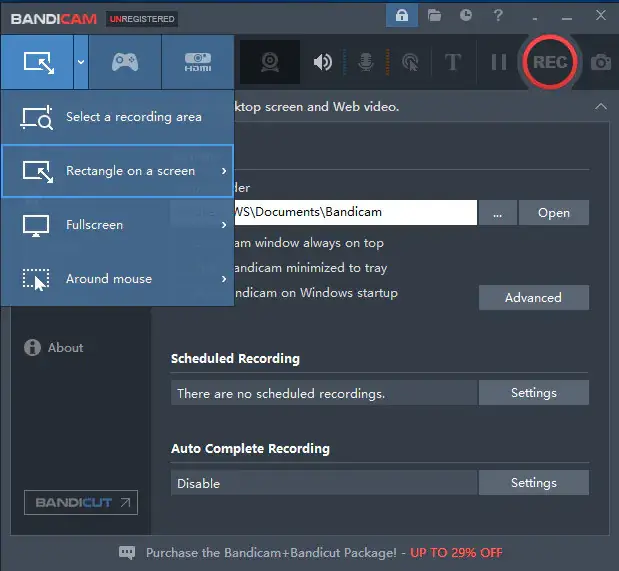Image resolution: width=619 pixels, height=571 pixels.
Task: Toggle the webcam overlay
Action: tap(270, 62)
